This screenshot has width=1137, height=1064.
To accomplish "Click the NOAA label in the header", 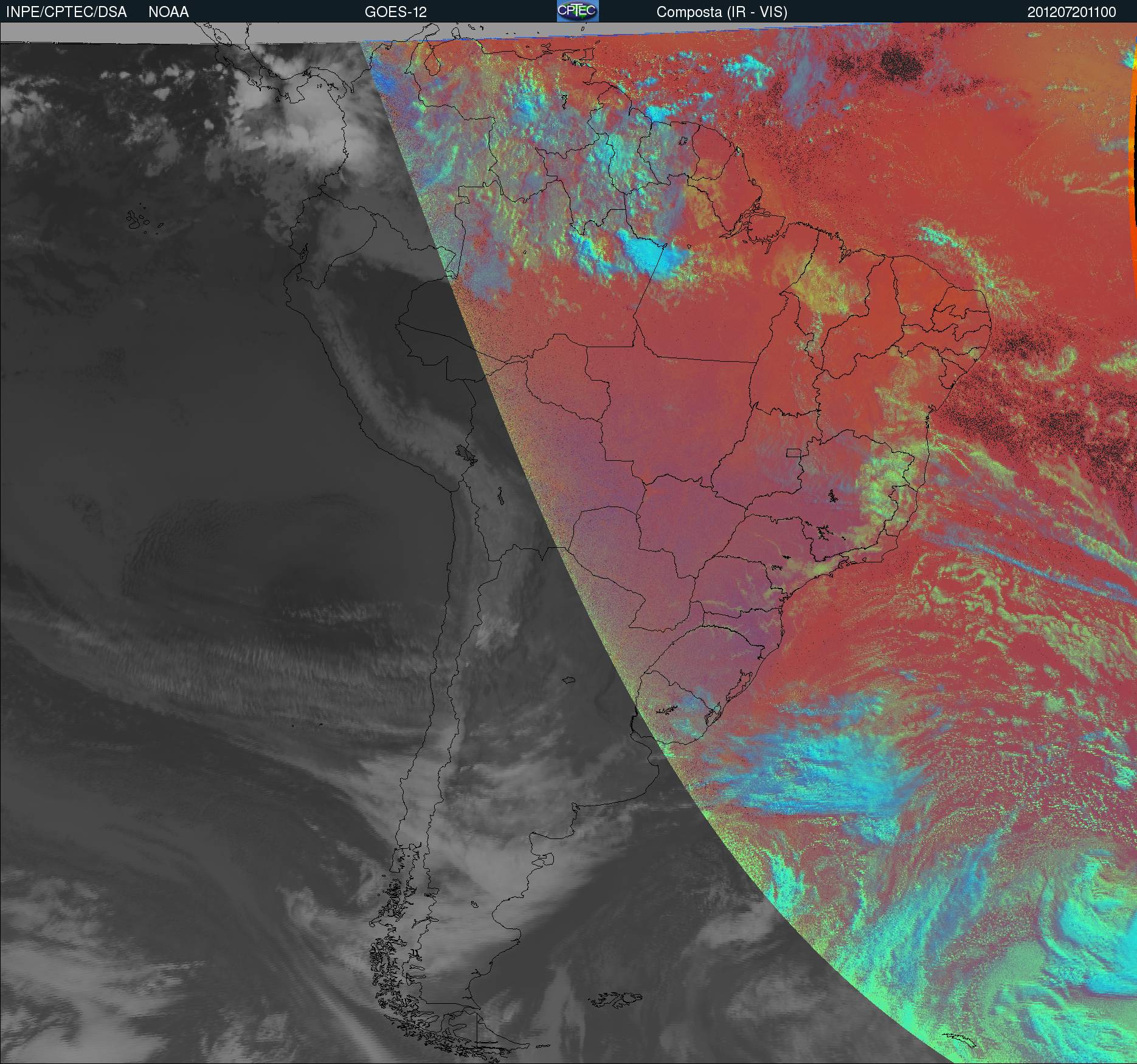I will point(168,12).
